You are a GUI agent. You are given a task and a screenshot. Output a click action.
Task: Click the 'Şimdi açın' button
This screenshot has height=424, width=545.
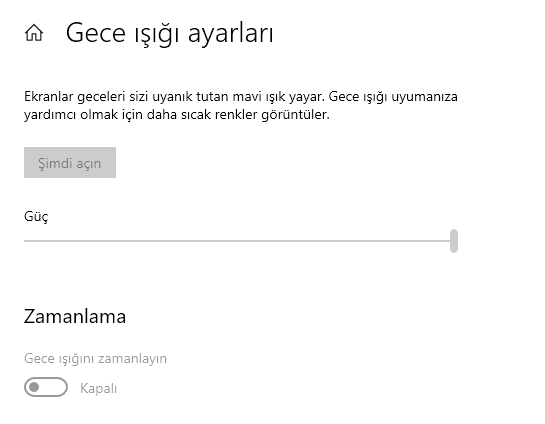pyautogui.click(x=70, y=162)
